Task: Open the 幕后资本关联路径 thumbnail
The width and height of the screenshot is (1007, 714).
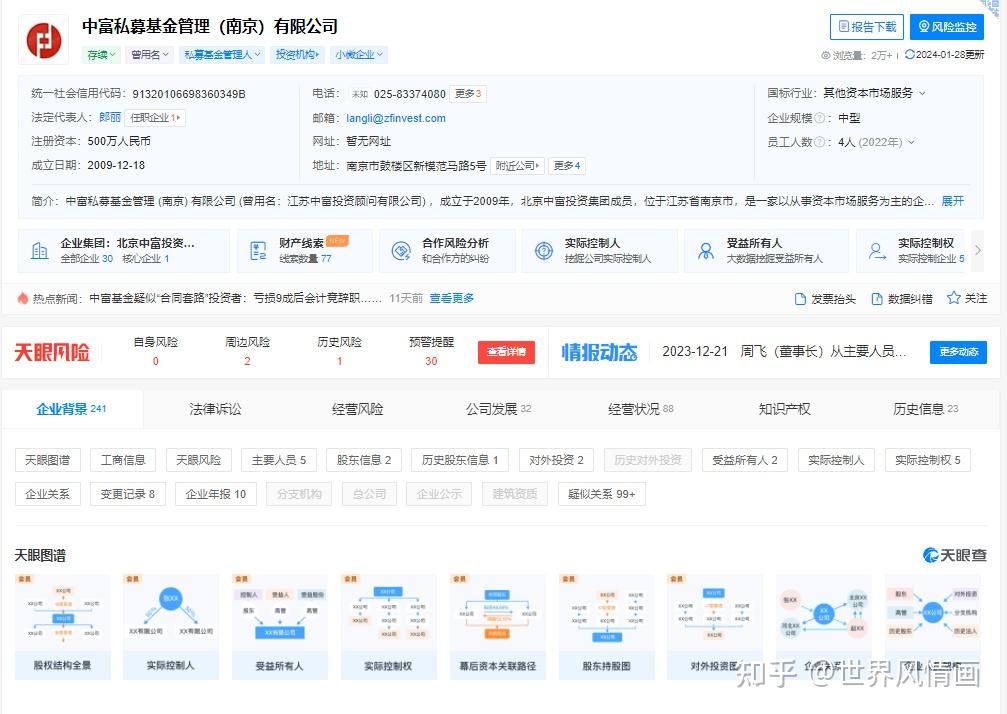Action: tap(498, 627)
